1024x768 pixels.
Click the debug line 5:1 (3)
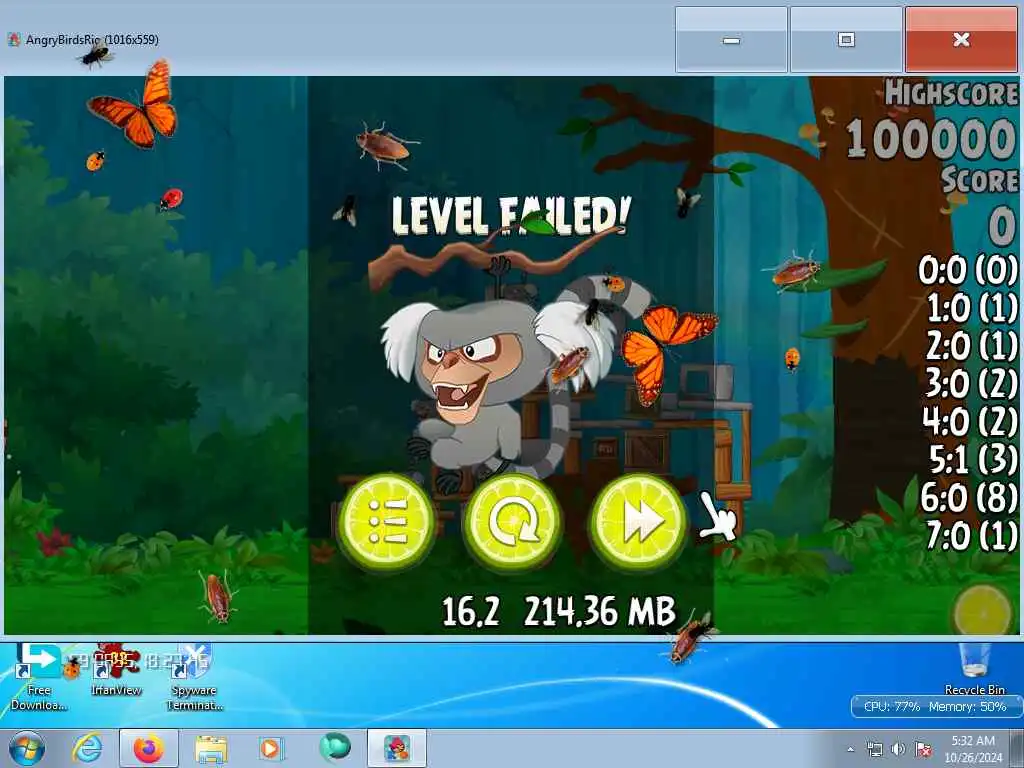pos(973,459)
